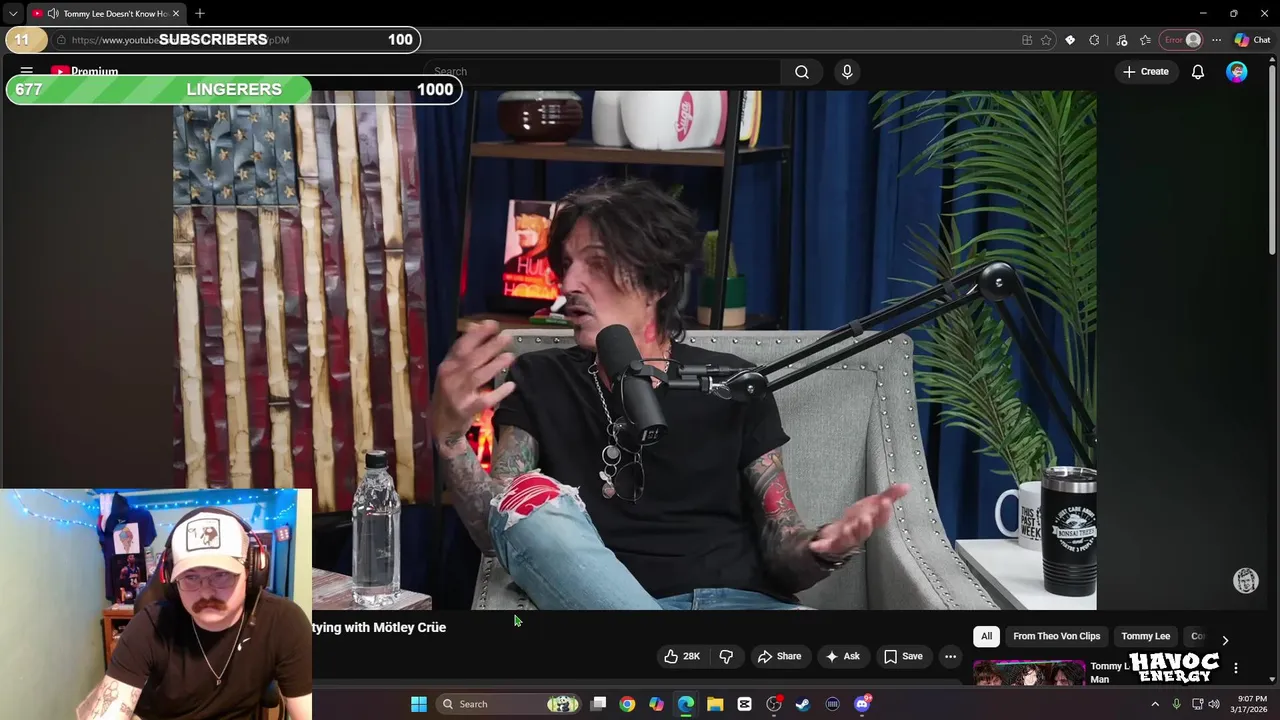The width and height of the screenshot is (1280, 720).
Task: Open volume control in system tray
Action: click(1214, 704)
